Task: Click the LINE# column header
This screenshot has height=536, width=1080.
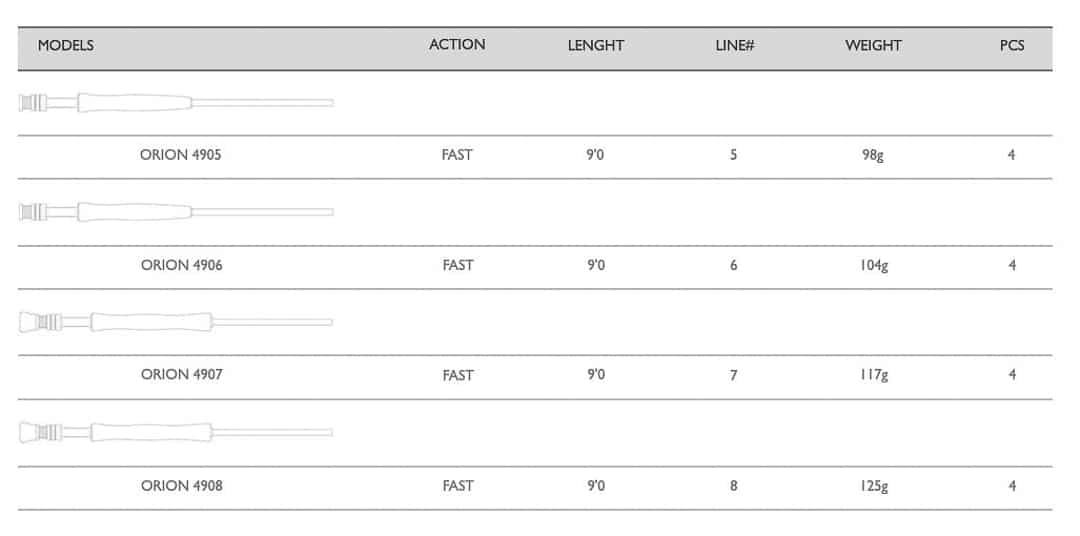Action: pos(734,46)
